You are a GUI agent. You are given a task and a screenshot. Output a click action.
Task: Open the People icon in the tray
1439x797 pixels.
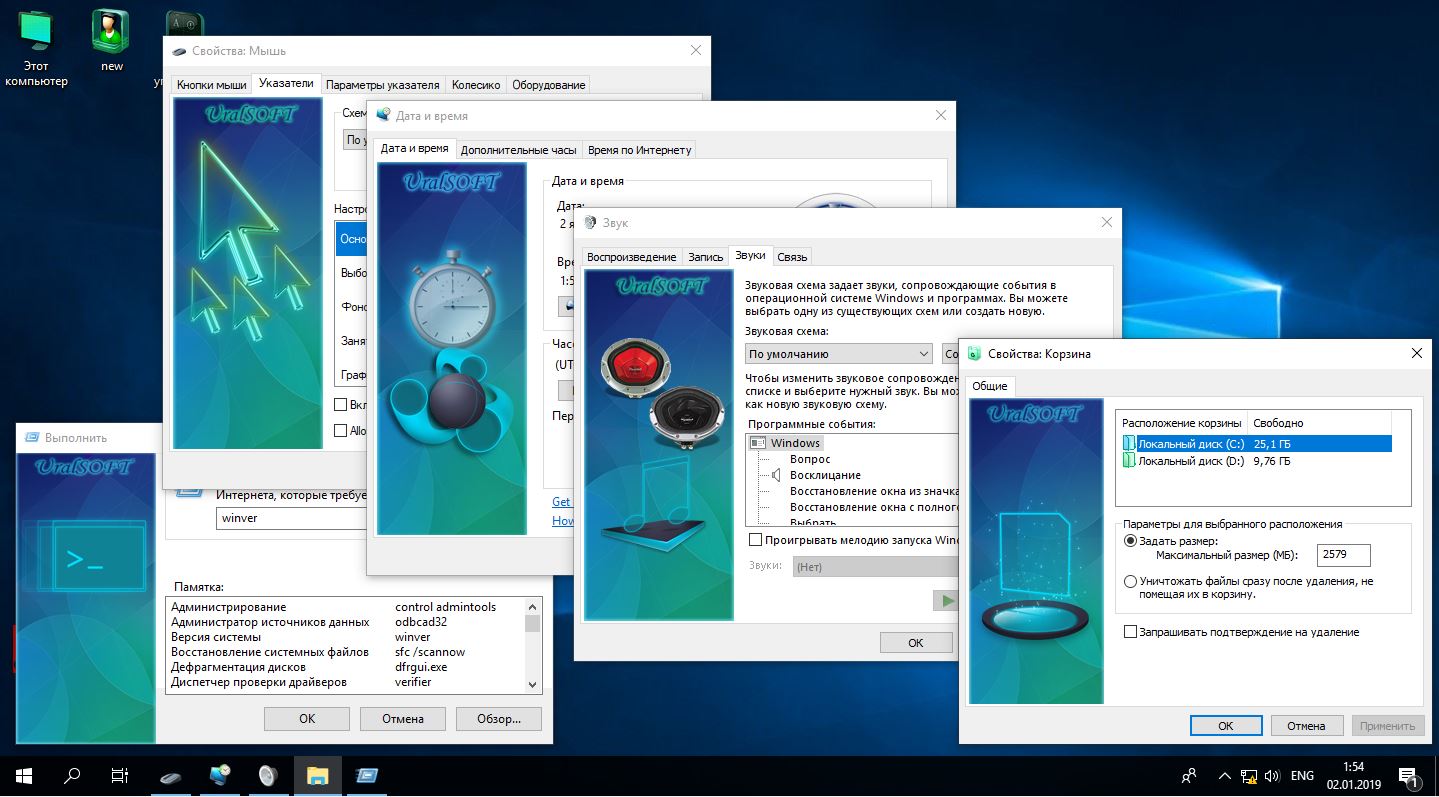tap(1188, 775)
